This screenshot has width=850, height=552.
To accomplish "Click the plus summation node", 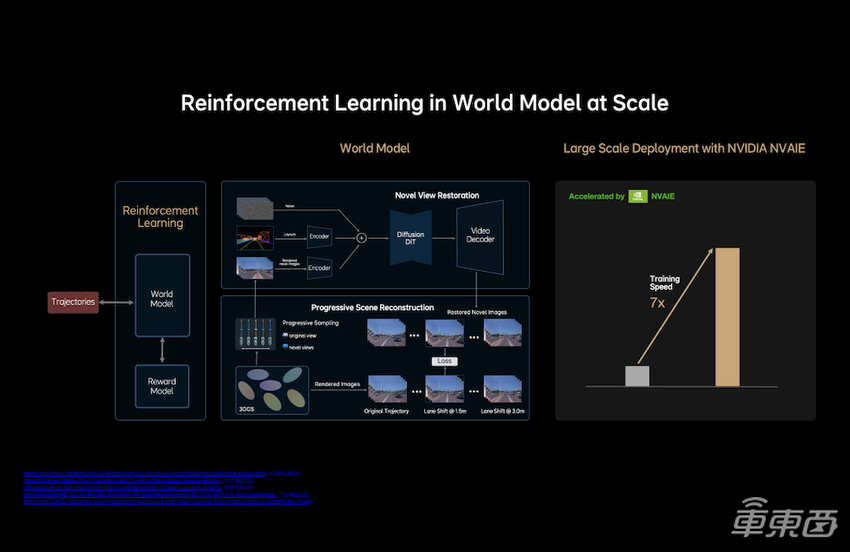I will coord(361,239).
